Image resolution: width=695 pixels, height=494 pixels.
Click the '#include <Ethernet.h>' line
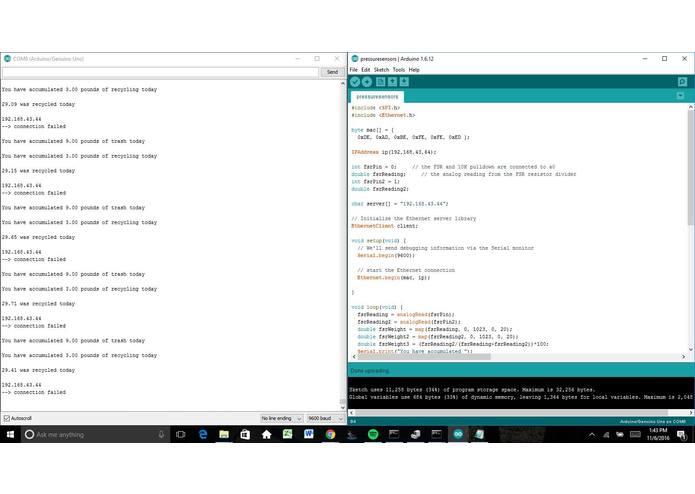tap(383, 115)
